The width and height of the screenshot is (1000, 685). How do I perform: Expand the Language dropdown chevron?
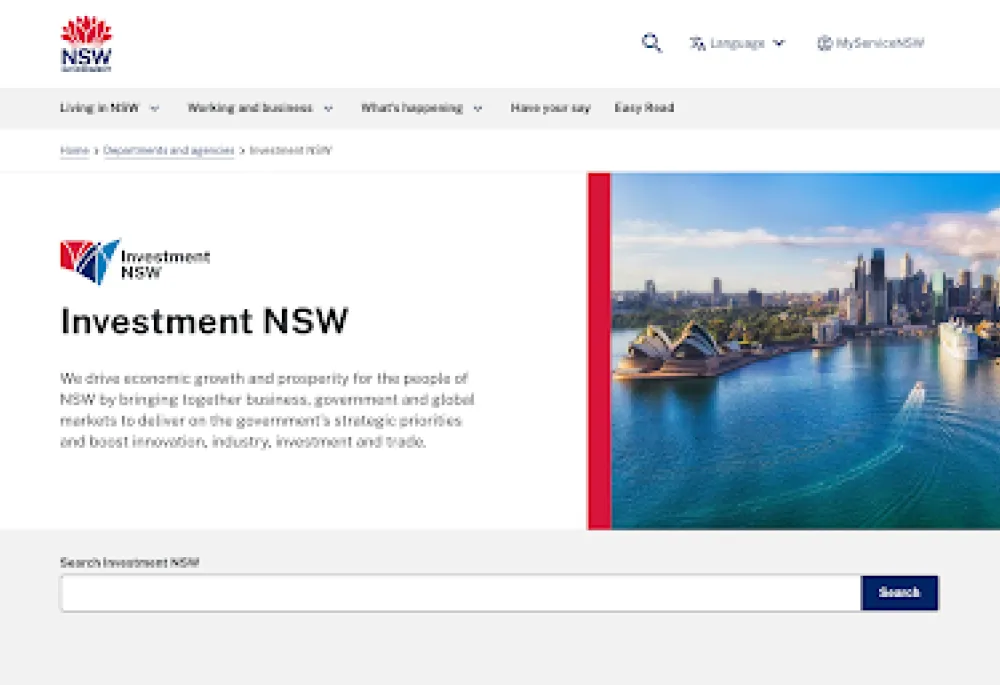779,43
